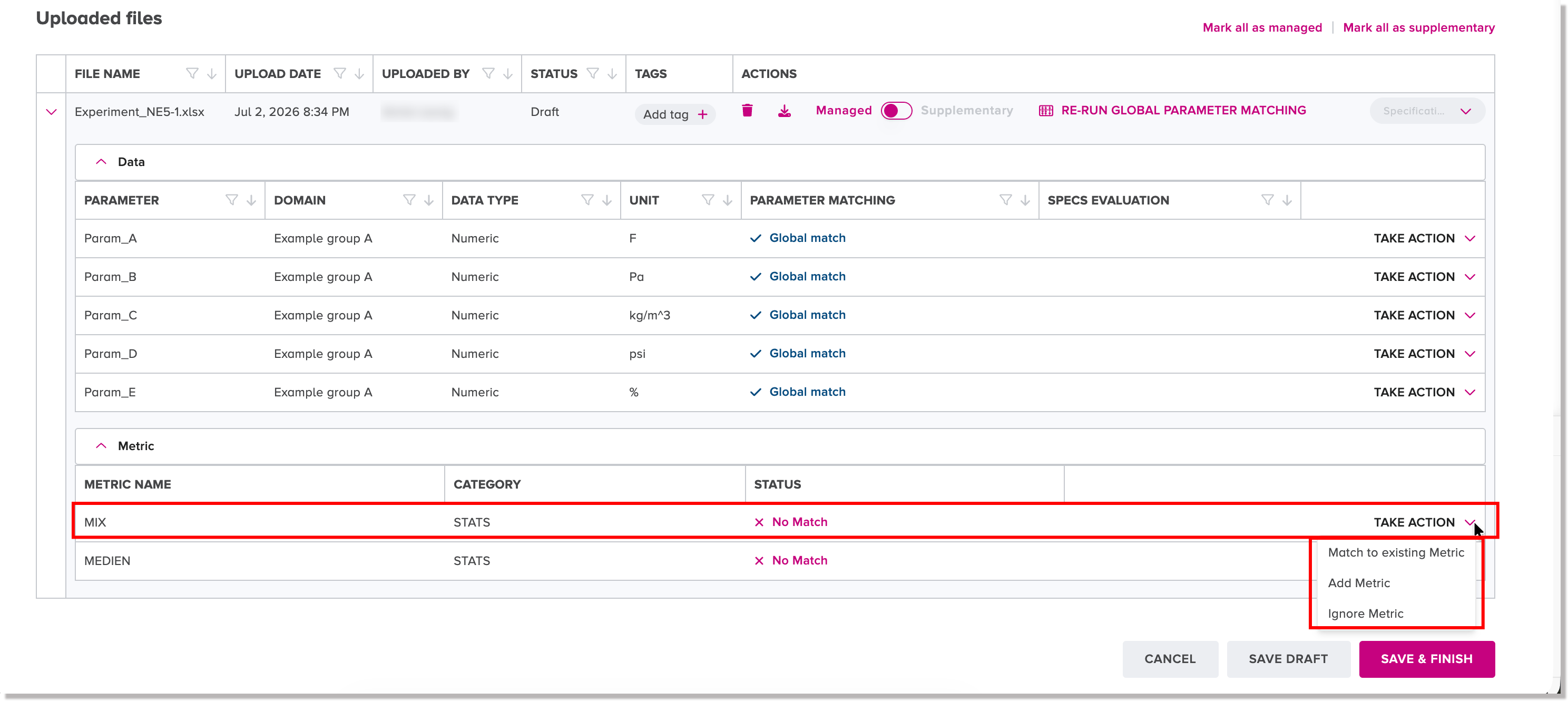The height and width of the screenshot is (701, 1568).
Task: Delete the Experiment_NE5-1.xlsx file with trash icon
Action: click(x=747, y=110)
